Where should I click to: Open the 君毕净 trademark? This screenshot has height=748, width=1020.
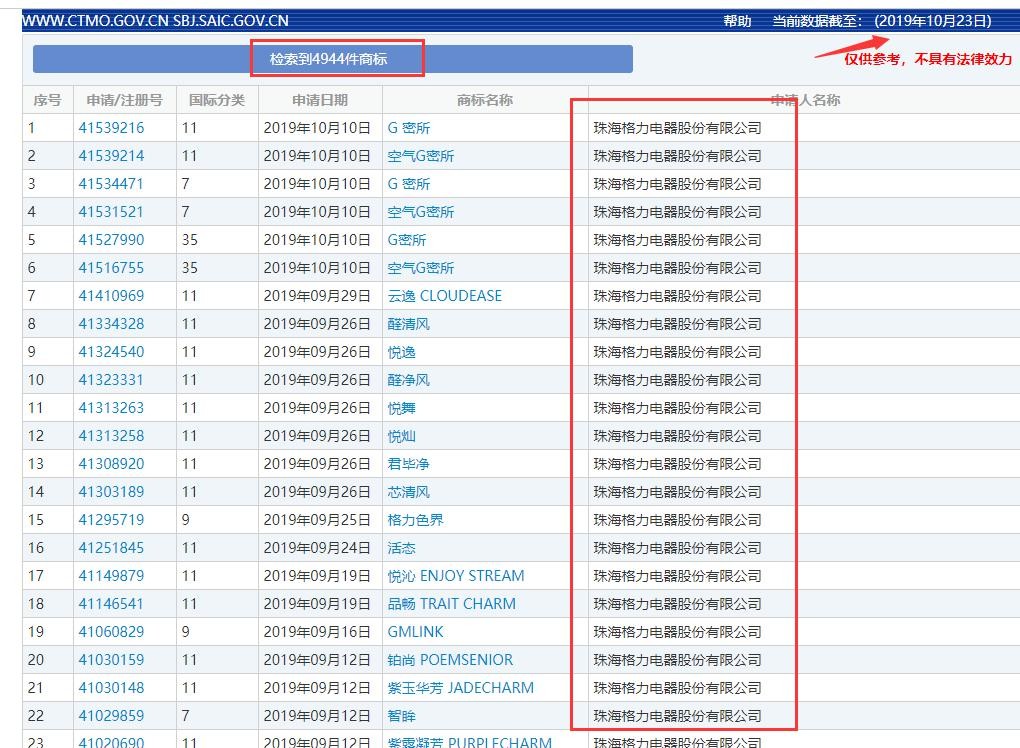[409, 464]
